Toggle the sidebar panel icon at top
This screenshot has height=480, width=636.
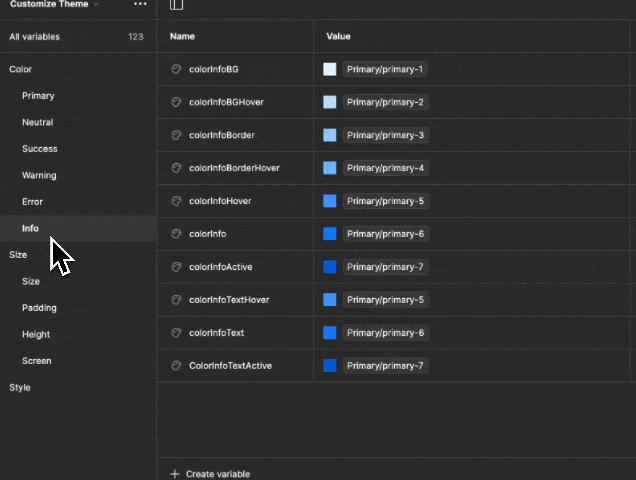coord(176,4)
